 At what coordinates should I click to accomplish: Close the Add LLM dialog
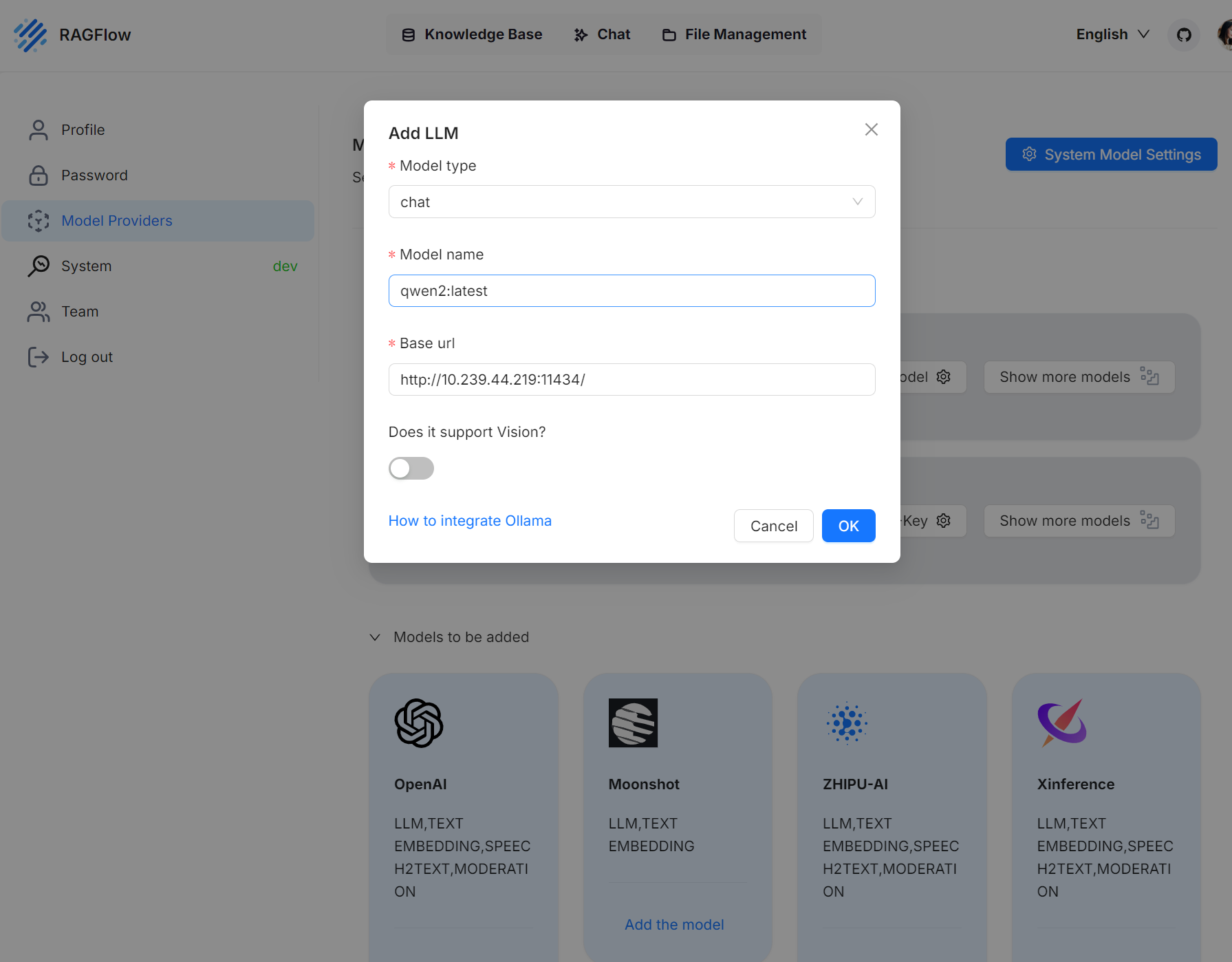tap(872, 129)
